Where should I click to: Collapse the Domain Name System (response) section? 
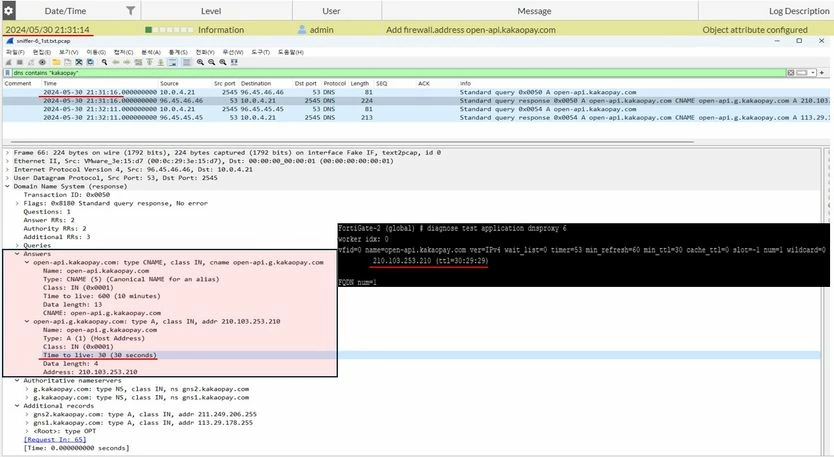coord(7,187)
